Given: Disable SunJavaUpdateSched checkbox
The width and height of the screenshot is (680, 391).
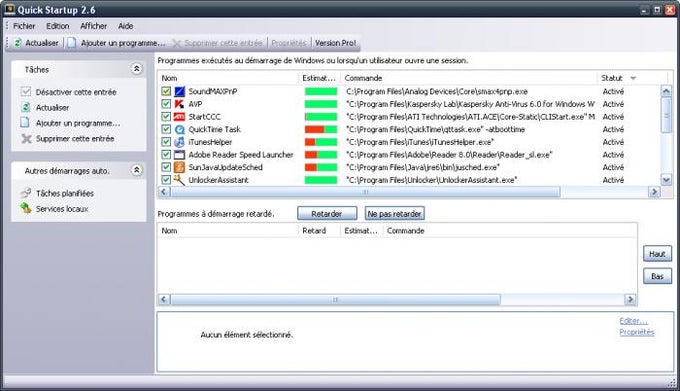Looking at the screenshot, I should [166, 167].
